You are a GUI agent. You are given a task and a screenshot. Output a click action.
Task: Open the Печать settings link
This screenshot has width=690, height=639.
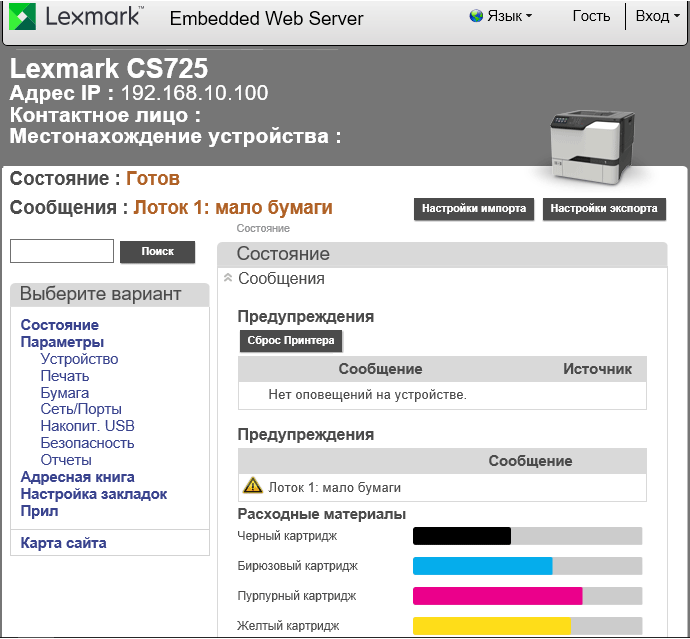click(x=65, y=376)
